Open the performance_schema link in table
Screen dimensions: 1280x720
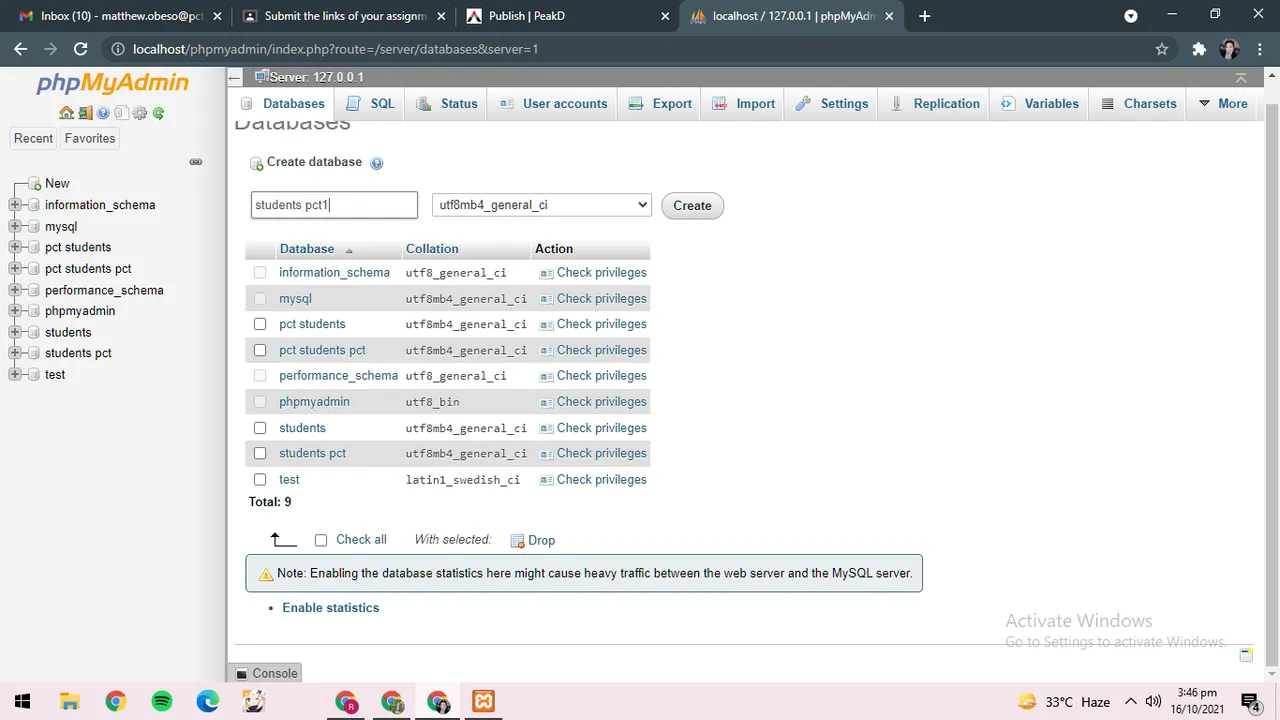338,376
